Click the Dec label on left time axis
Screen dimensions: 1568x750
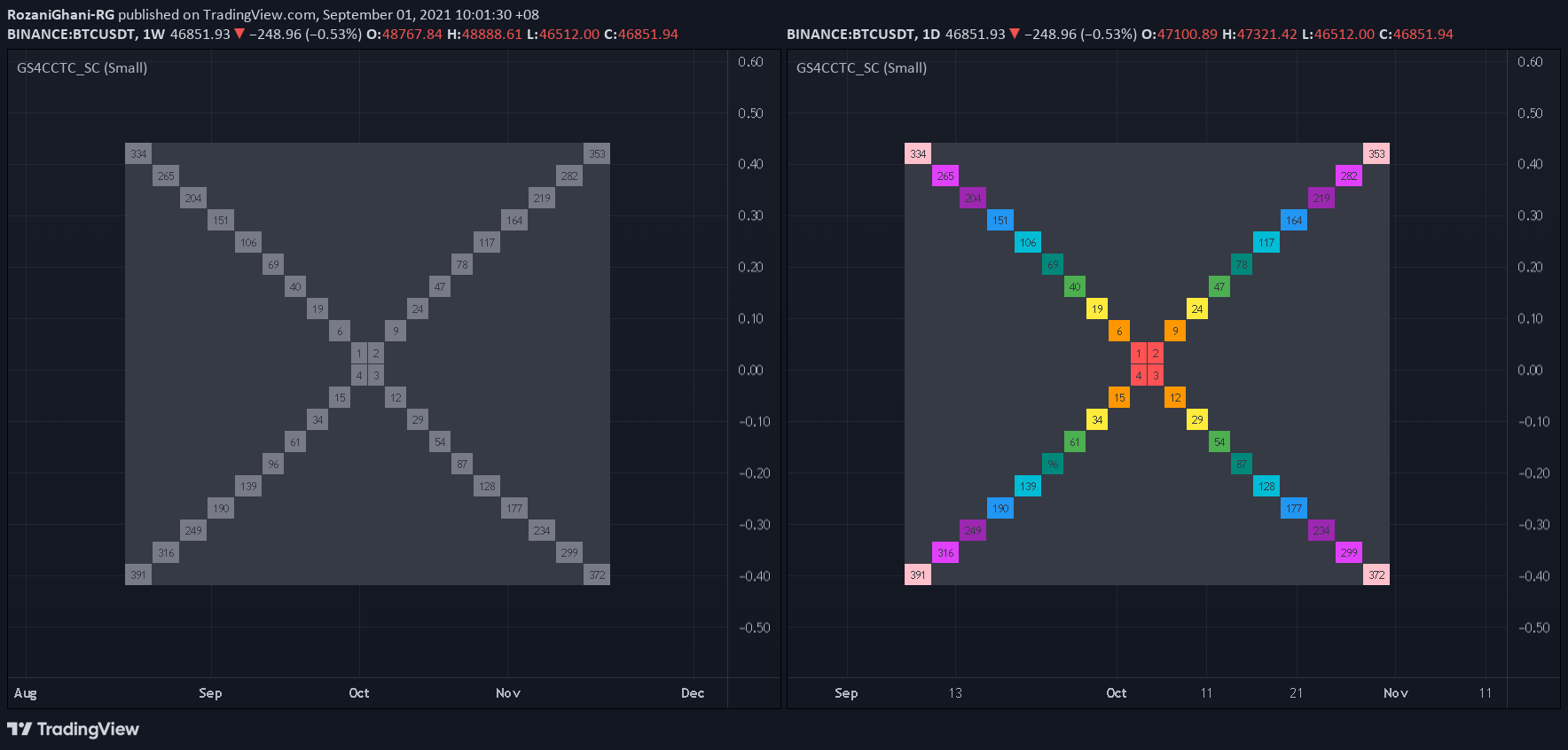point(693,693)
